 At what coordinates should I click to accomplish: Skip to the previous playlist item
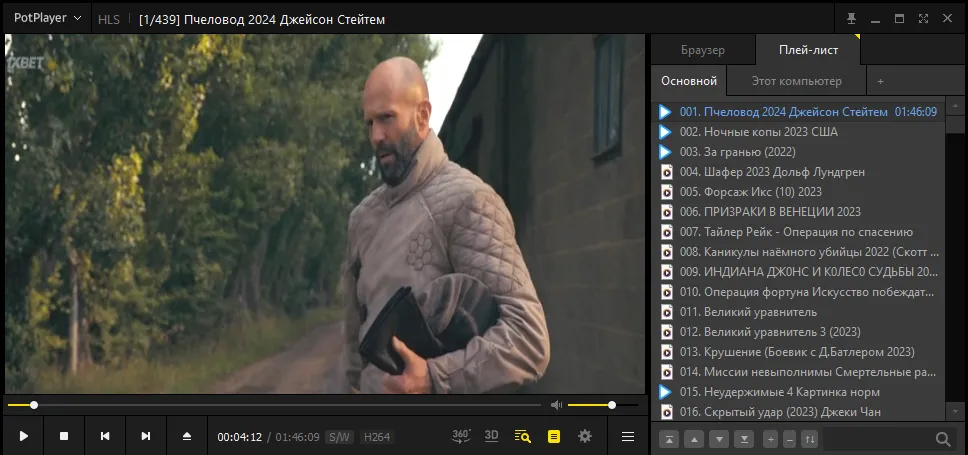pyautogui.click(x=105, y=436)
